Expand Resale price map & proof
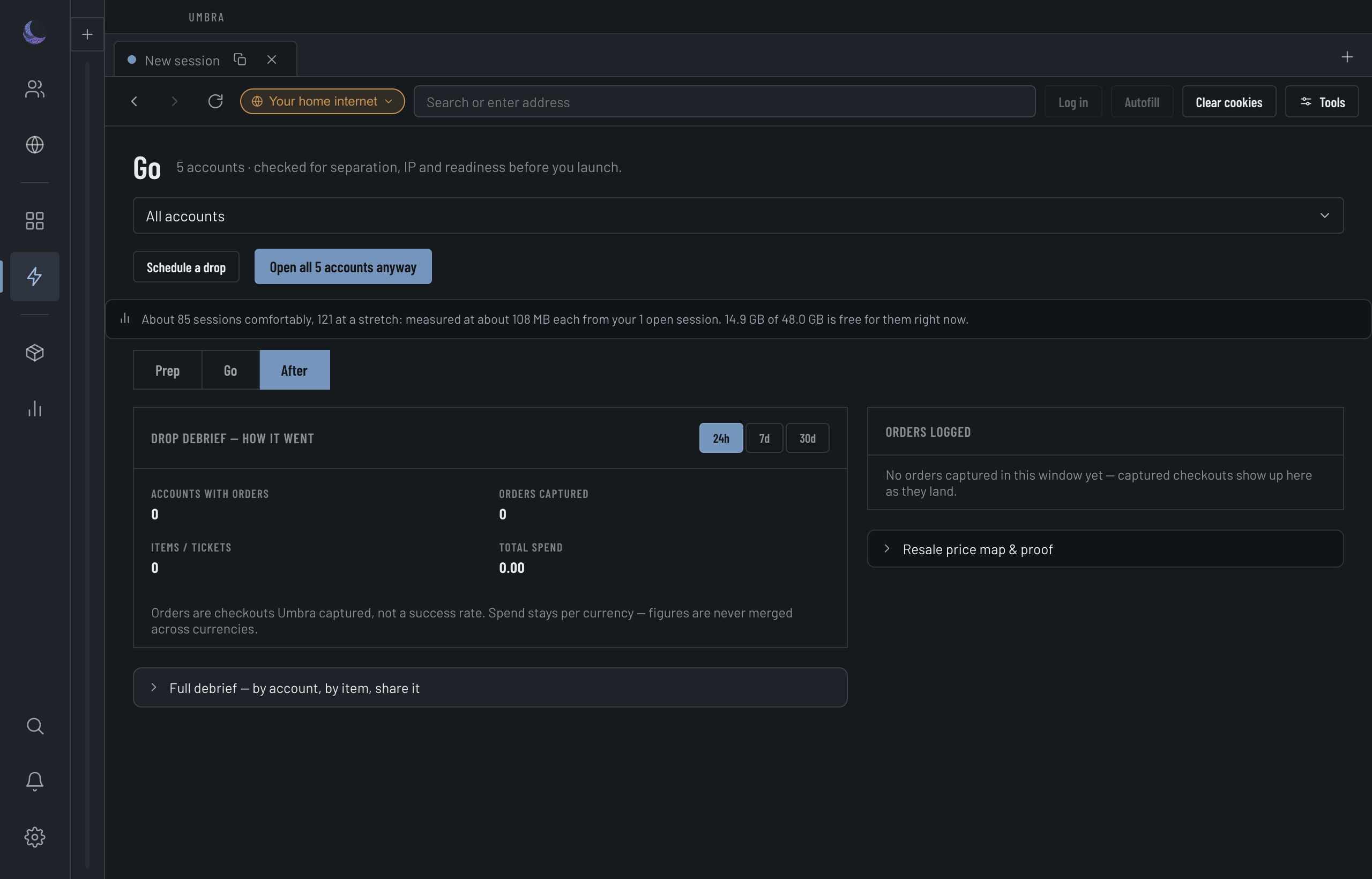Screen dimensions: 1372x879 point(1105,548)
